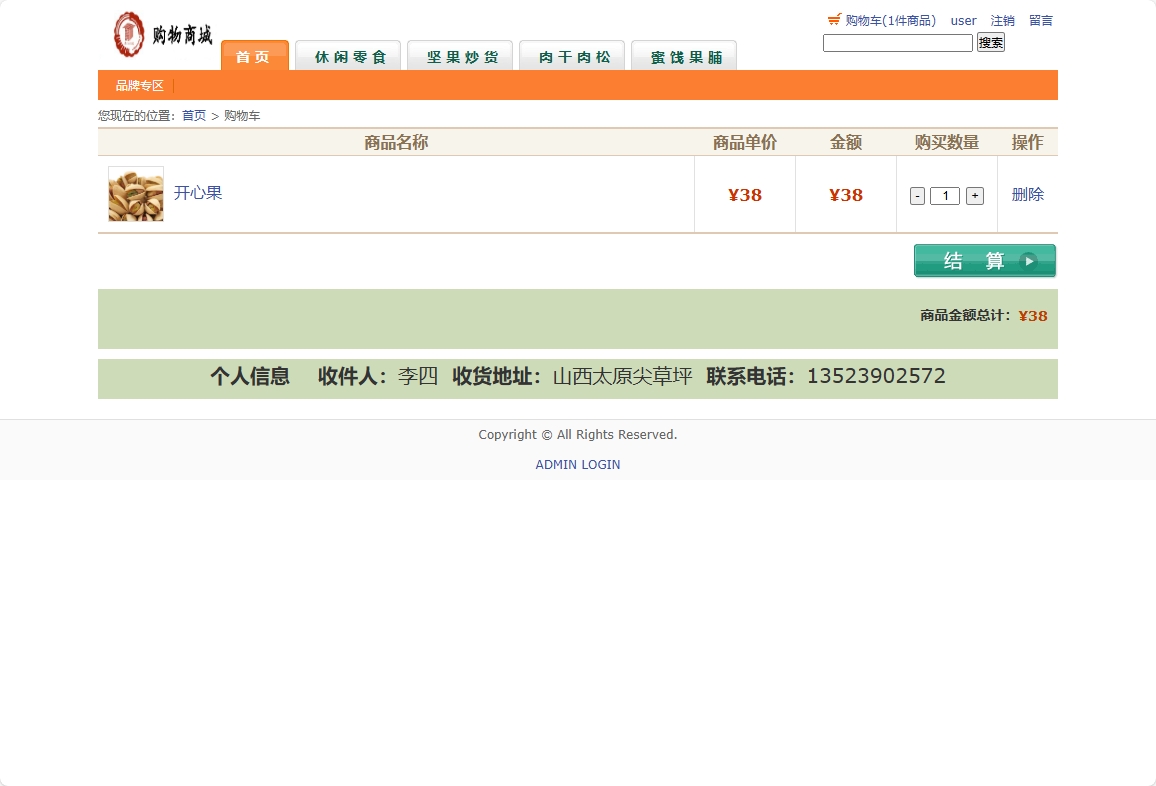Image resolution: width=1156 pixels, height=786 pixels.
Task: Click ADMIN LOGIN at the page bottom
Action: [578, 464]
